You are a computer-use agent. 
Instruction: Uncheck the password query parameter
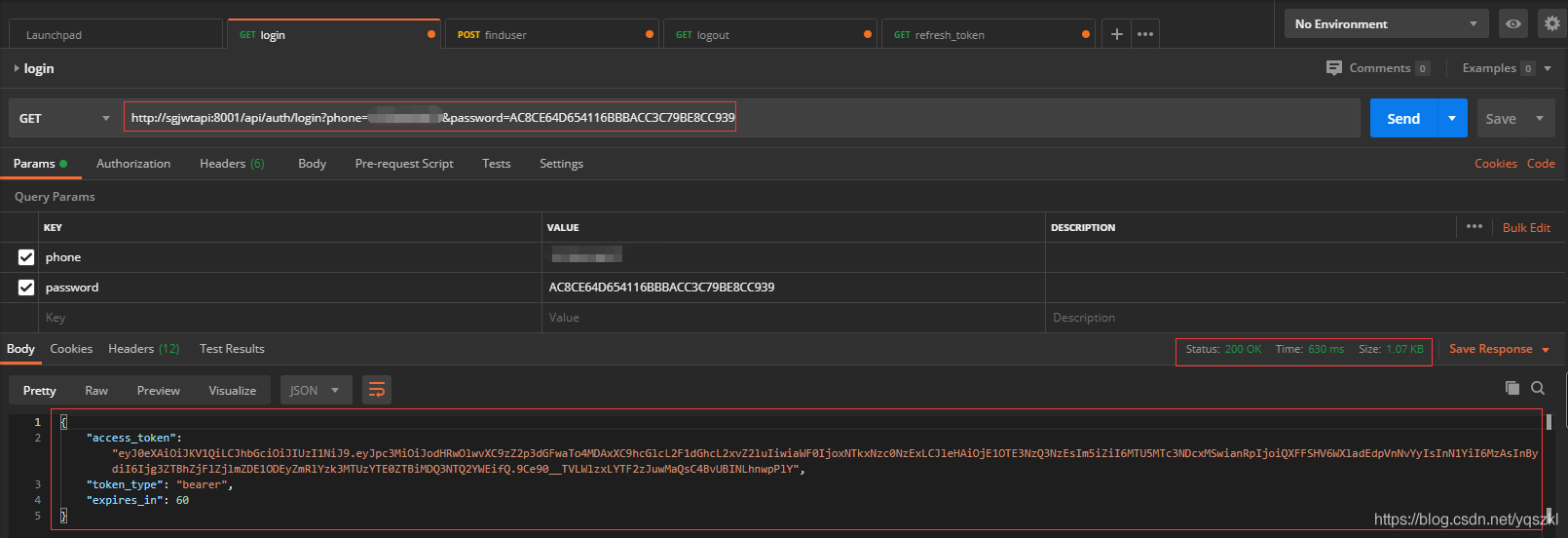coord(26,288)
